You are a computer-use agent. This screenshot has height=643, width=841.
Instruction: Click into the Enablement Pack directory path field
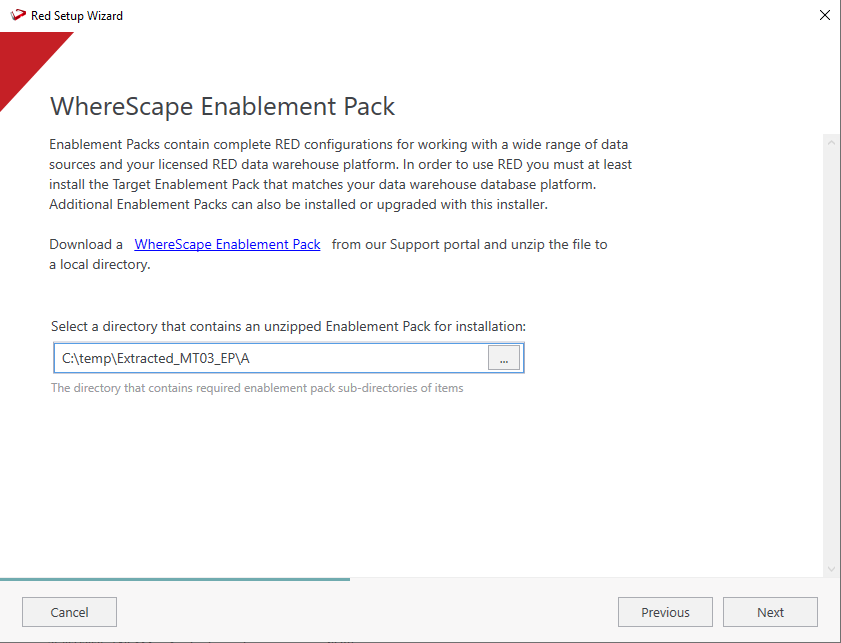[270, 358]
